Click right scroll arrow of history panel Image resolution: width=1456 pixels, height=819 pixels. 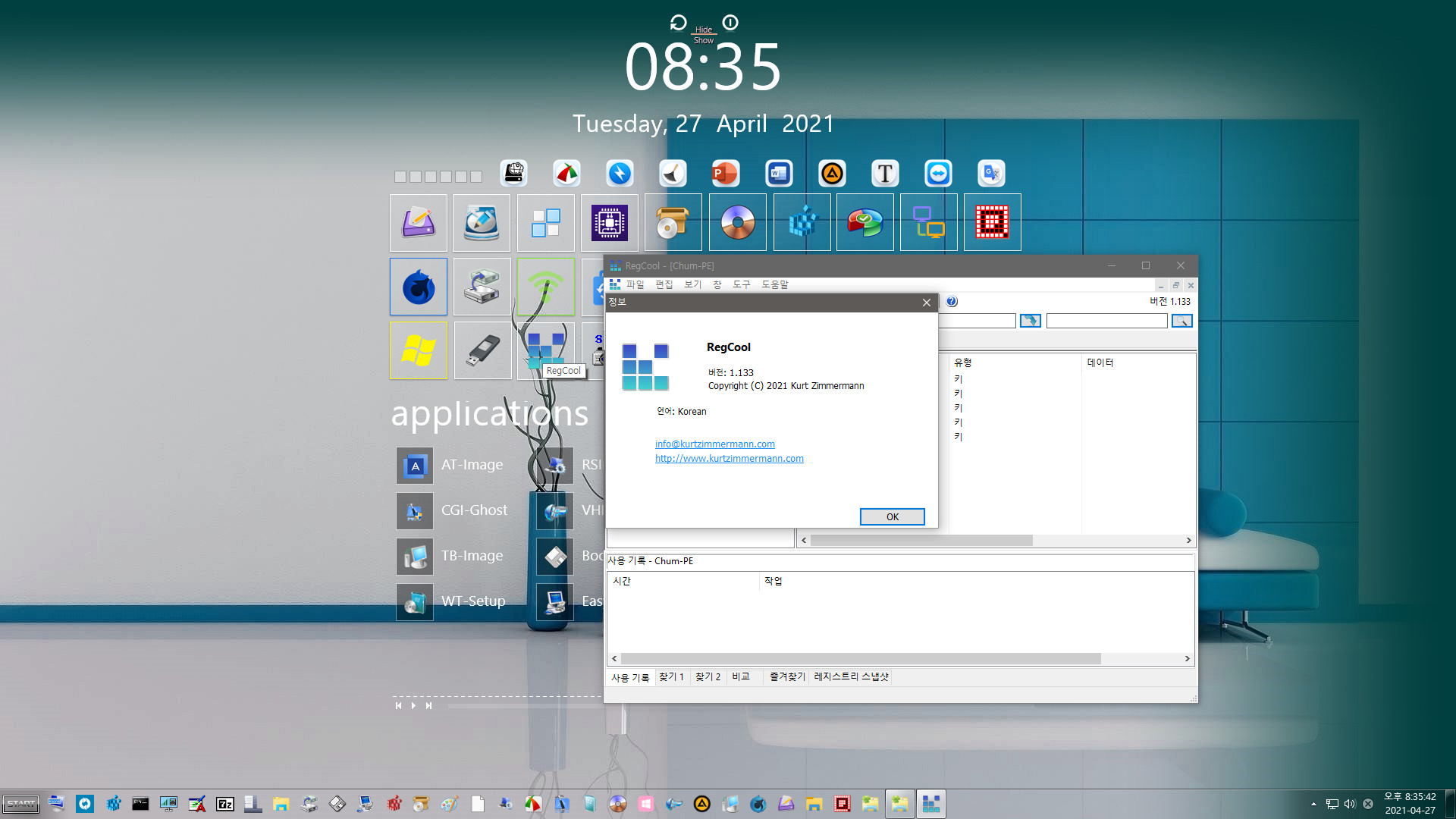point(1187,658)
